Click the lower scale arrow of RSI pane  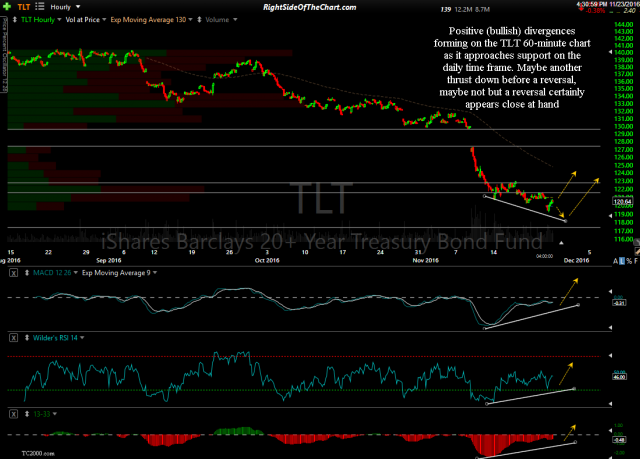point(611,404)
